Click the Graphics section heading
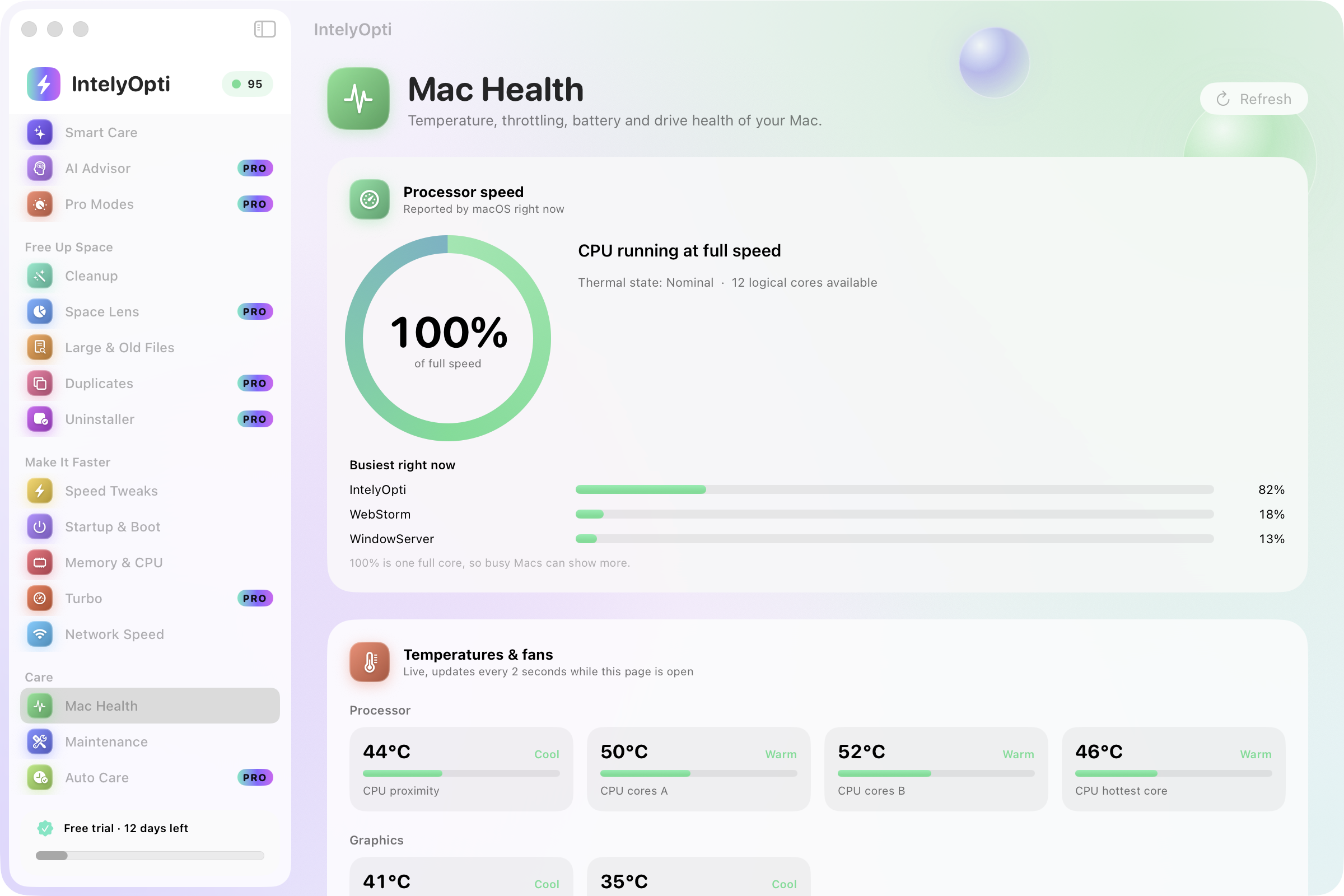1344x896 pixels. (376, 840)
